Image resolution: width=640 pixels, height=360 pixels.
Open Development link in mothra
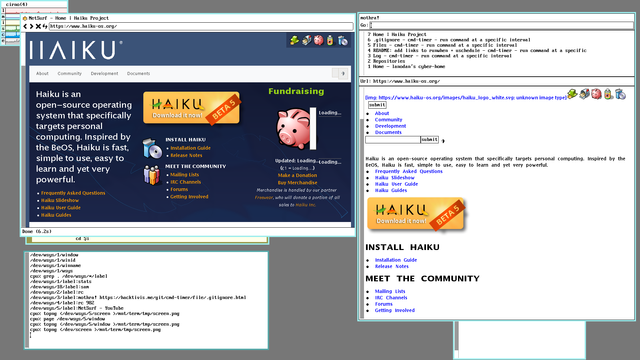click(x=391, y=126)
